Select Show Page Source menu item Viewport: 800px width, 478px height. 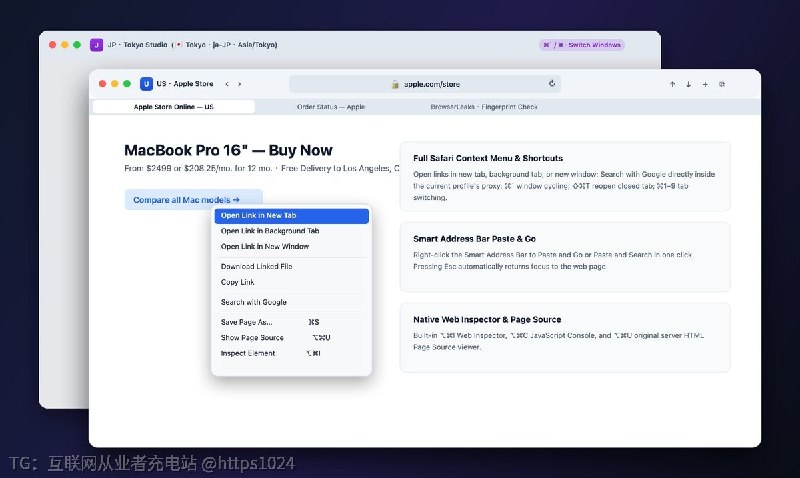(x=291, y=337)
